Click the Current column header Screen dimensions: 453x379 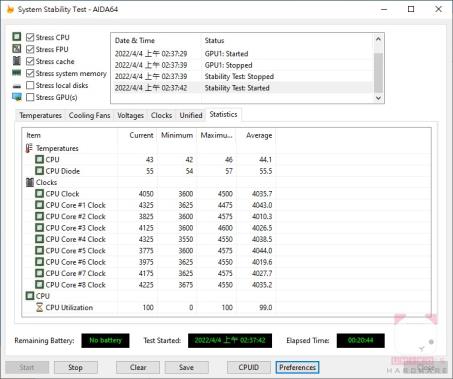pyautogui.click(x=137, y=135)
